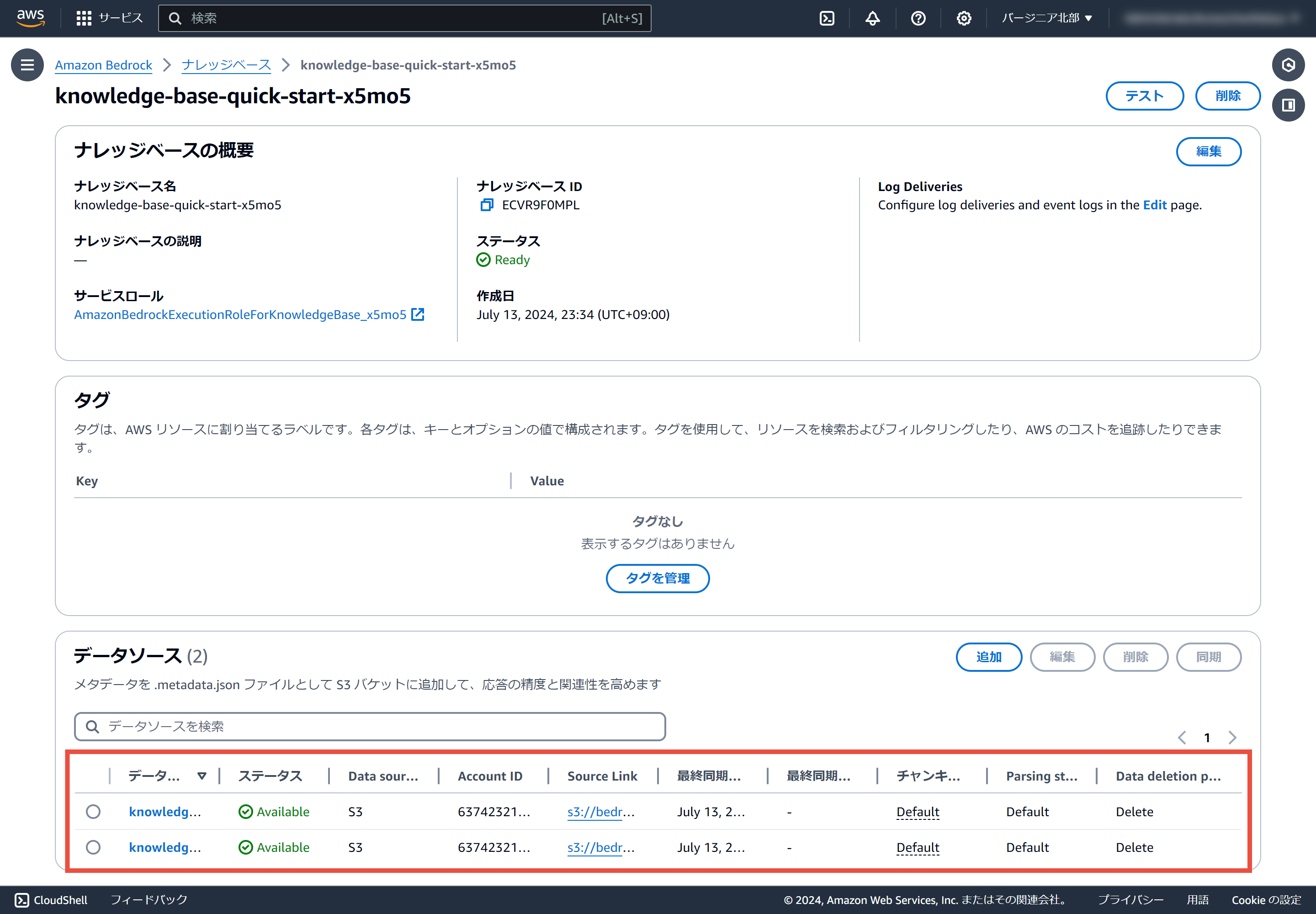Select the first data source radio button
The width and height of the screenshot is (1316, 914).
[93, 812]
